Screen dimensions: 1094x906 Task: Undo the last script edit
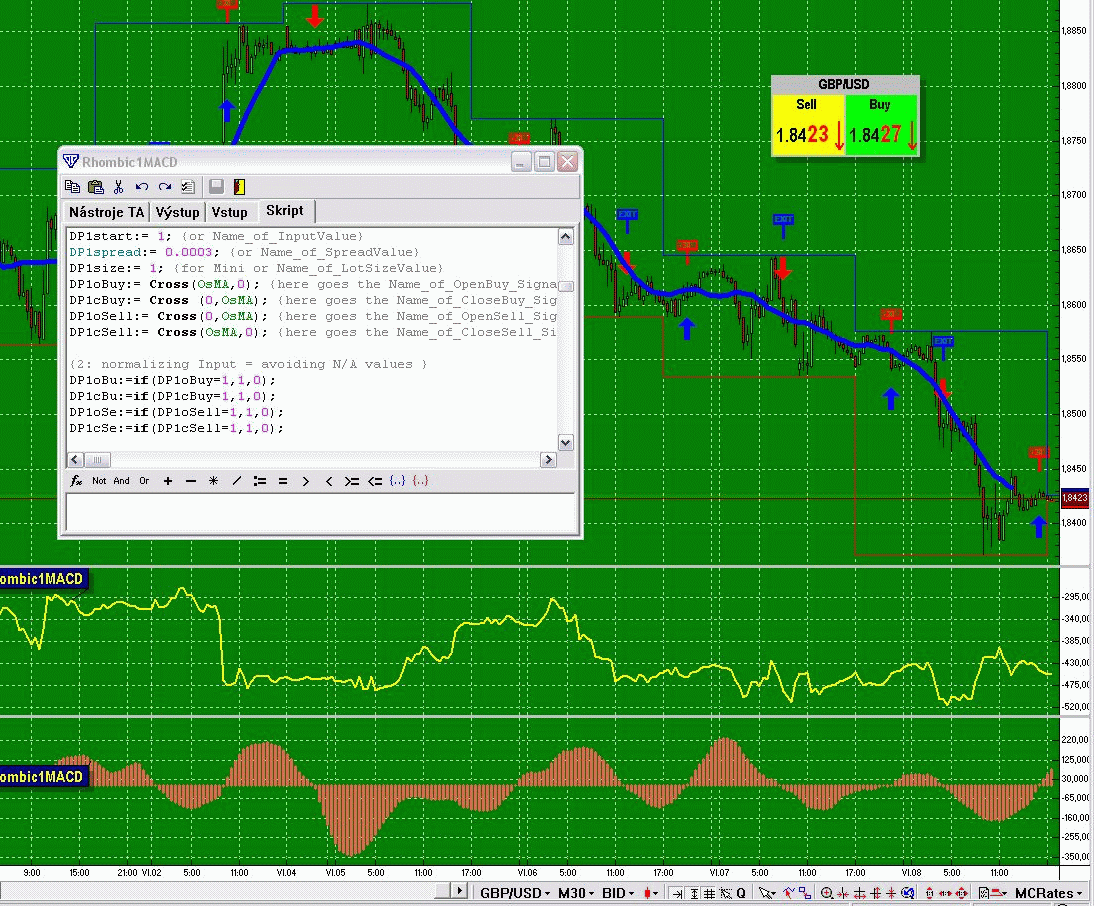pos(142,187)
